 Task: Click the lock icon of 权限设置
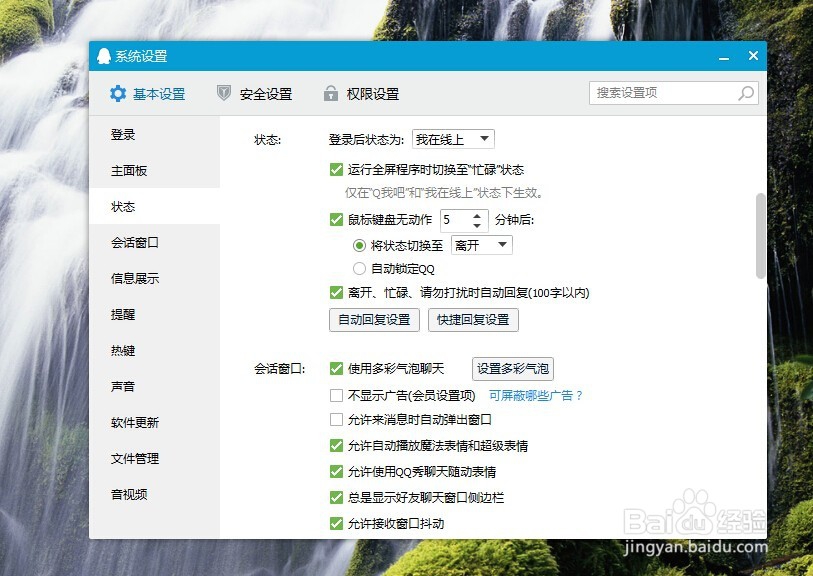pos(331,93)
